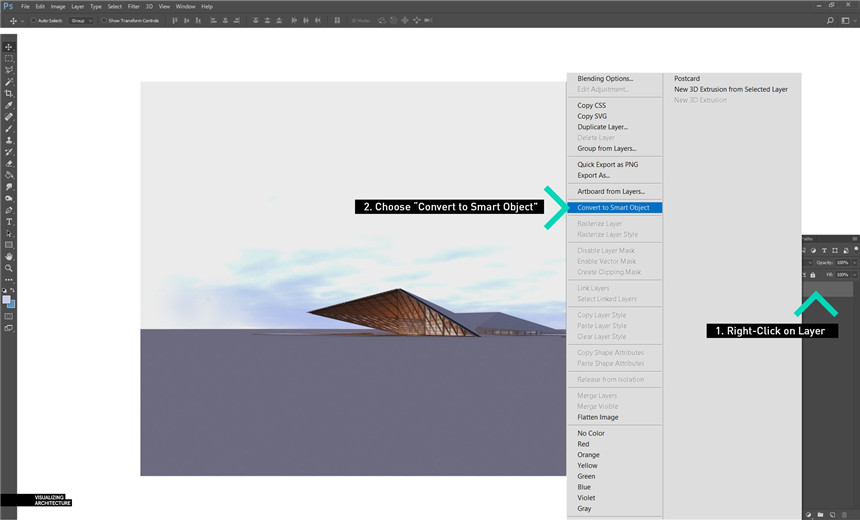Expand the layer Fill dropdown
Viewport: 860px width, 520px height.
click(x=853, y=275)
